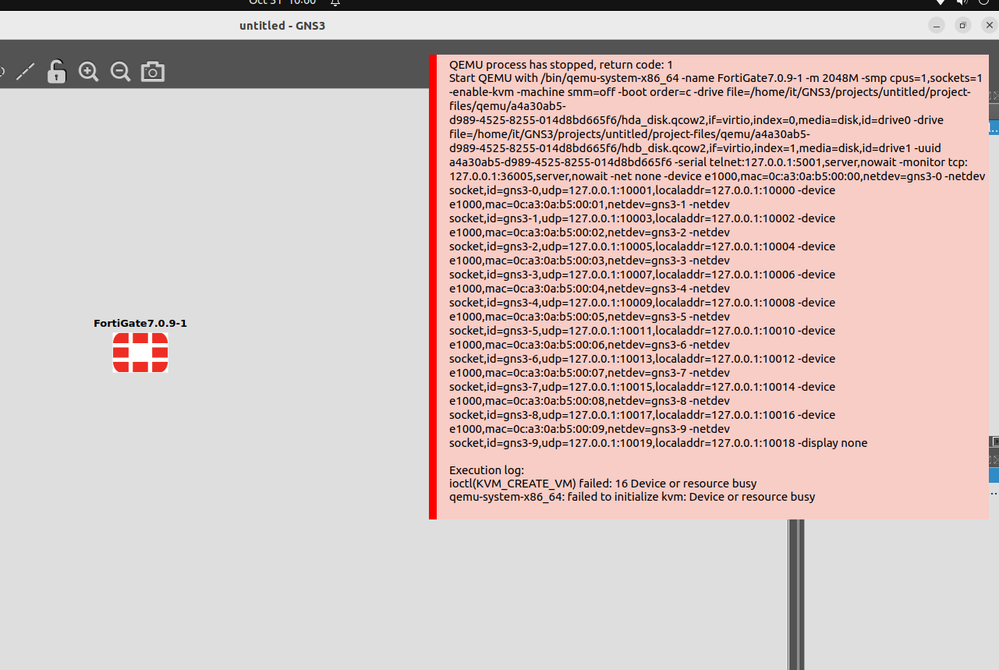Click the 'Execution log:' heading in error popup
This screenshot has width=999, height=670.
coord(487,470)
